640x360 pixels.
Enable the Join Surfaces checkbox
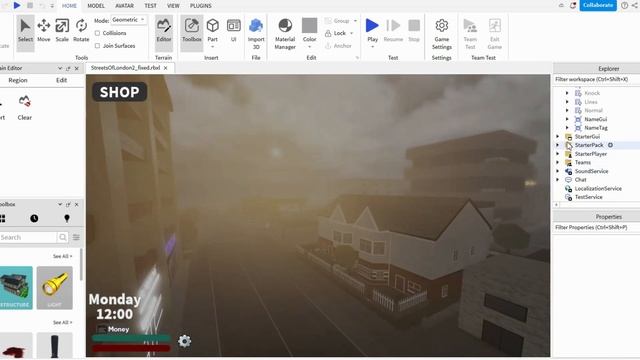97,46
